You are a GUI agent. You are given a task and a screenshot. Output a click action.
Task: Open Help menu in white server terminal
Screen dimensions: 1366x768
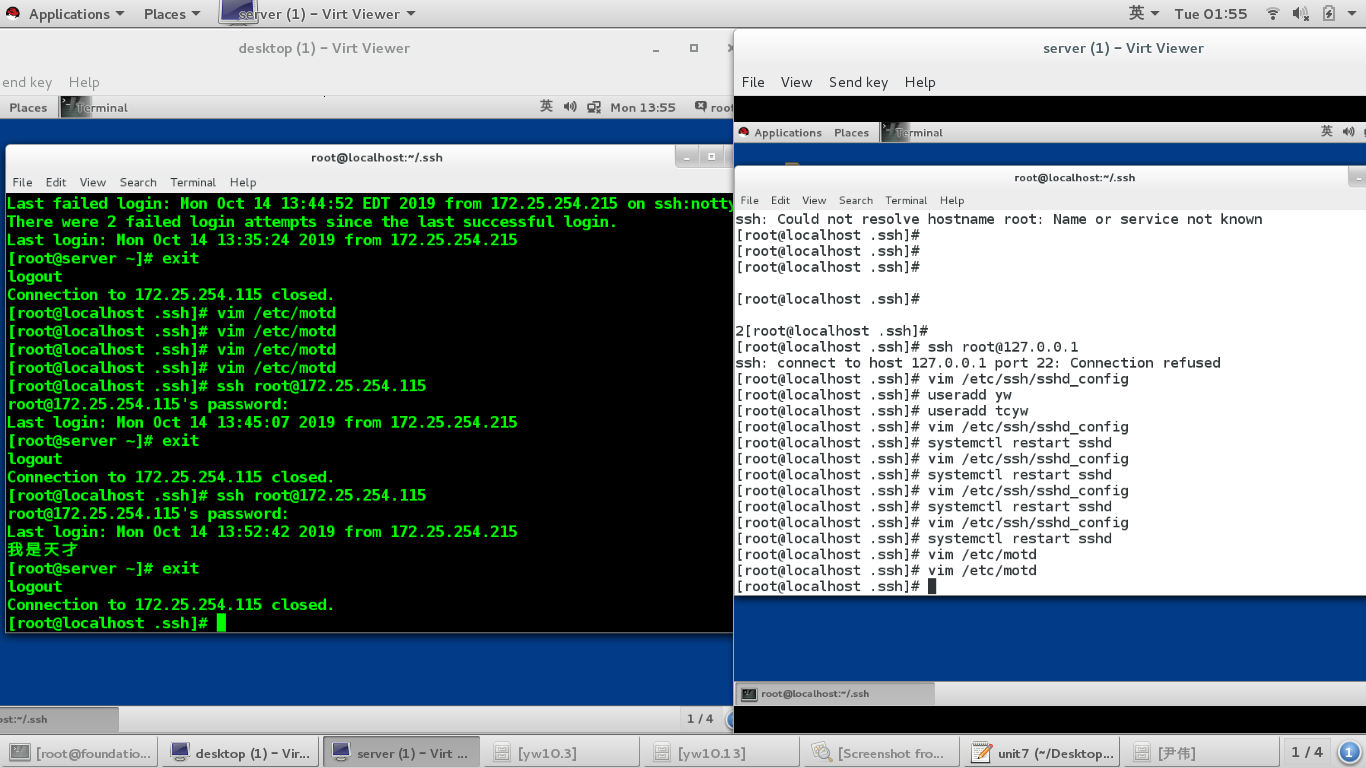pyautogui.click(x=952, y=200)
